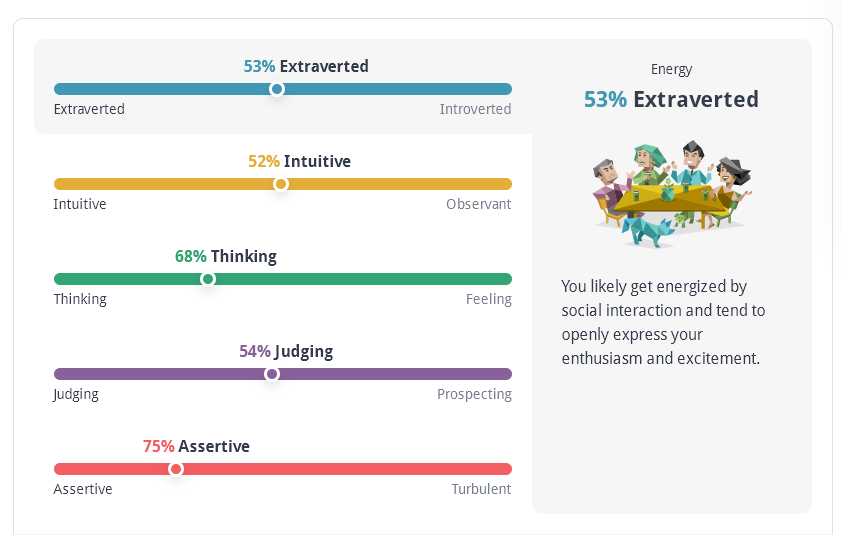Click the large '53% Extraverted' panel title

[x=672, y=99]
